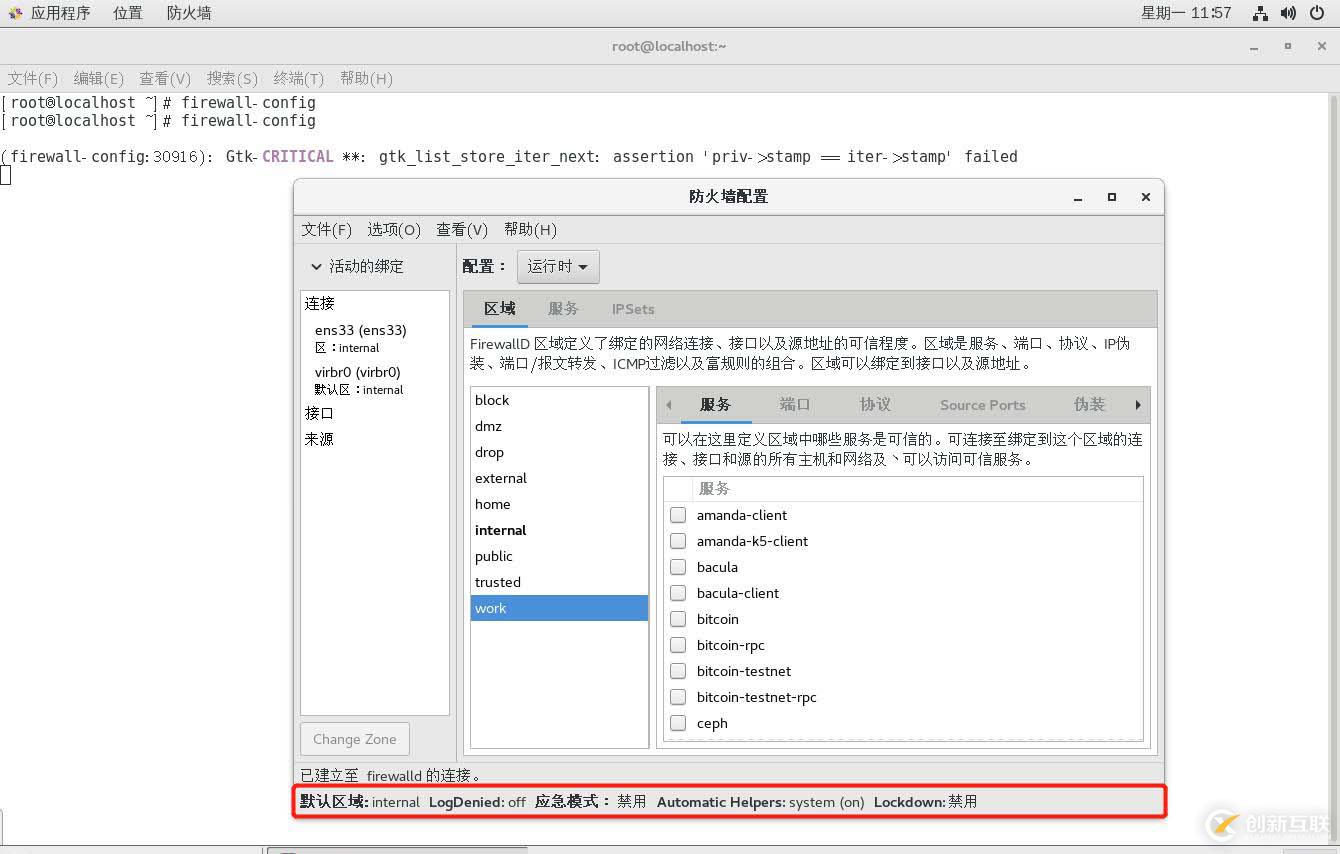Toggle the bitcoin service checkbox
1340x854 pixels.
point(678,619)
